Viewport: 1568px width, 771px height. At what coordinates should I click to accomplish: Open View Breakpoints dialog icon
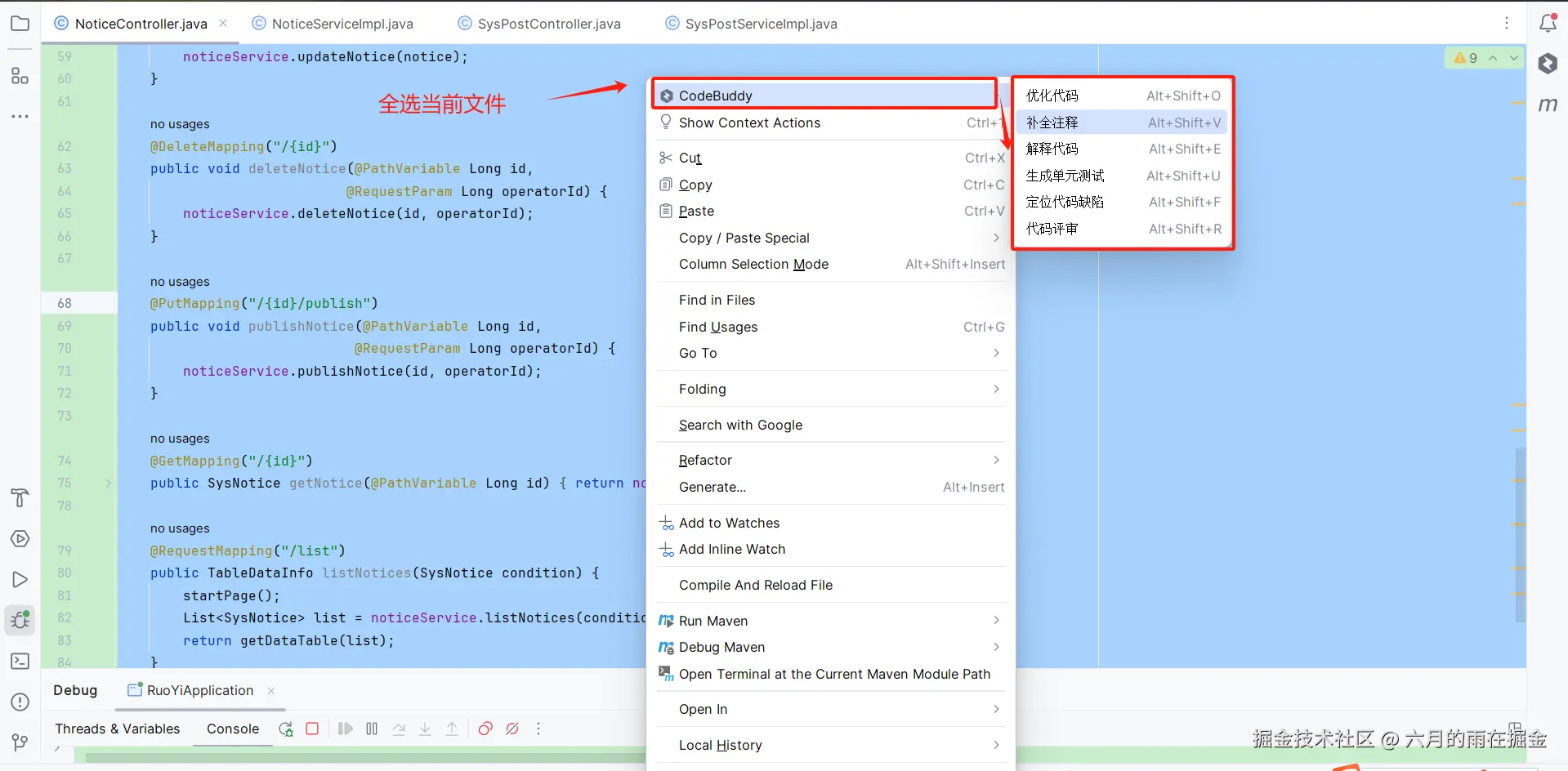pos(485,729)
